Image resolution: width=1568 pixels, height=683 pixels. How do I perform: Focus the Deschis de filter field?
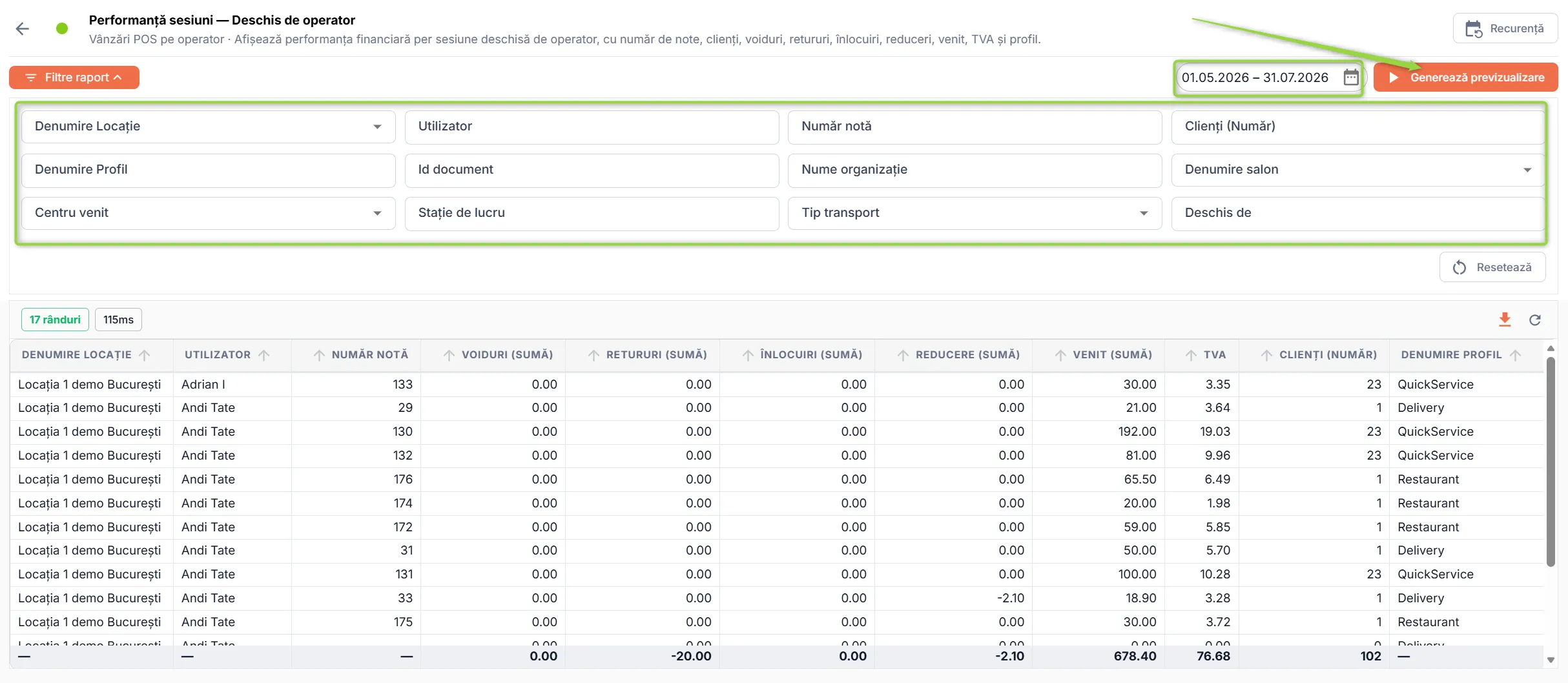click(1358, 213)
